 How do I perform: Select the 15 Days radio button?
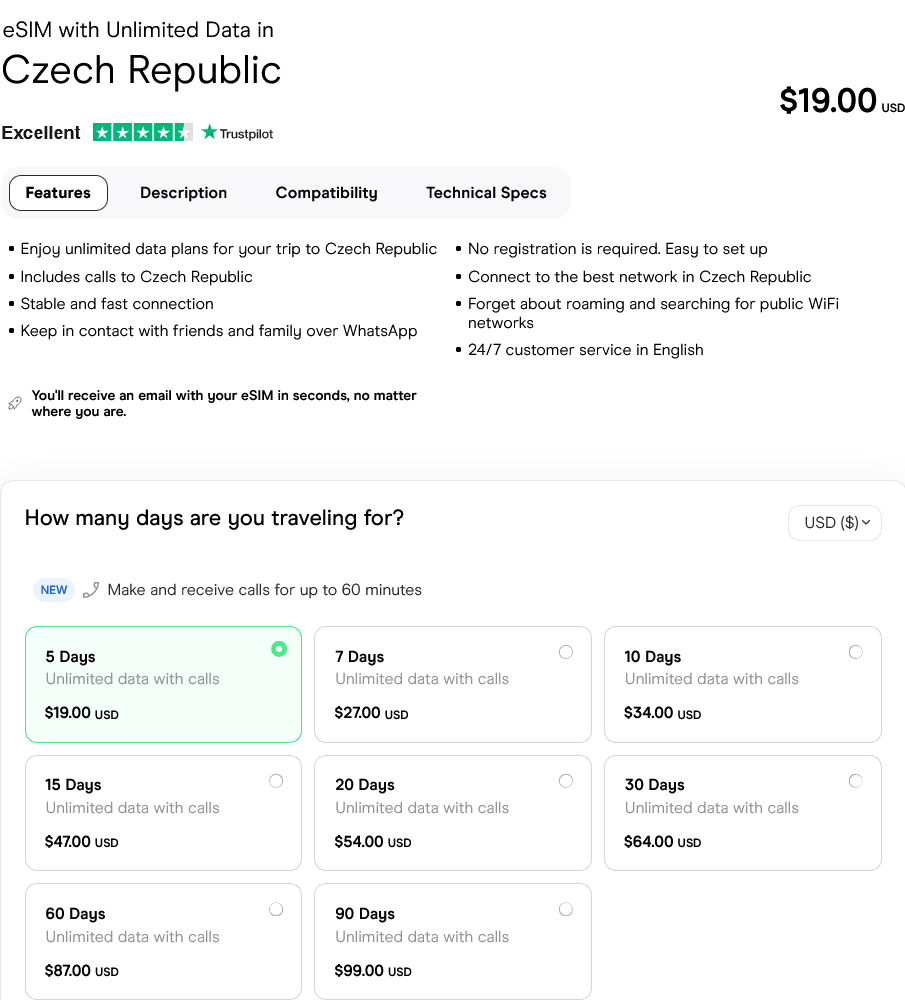(276, 781)
